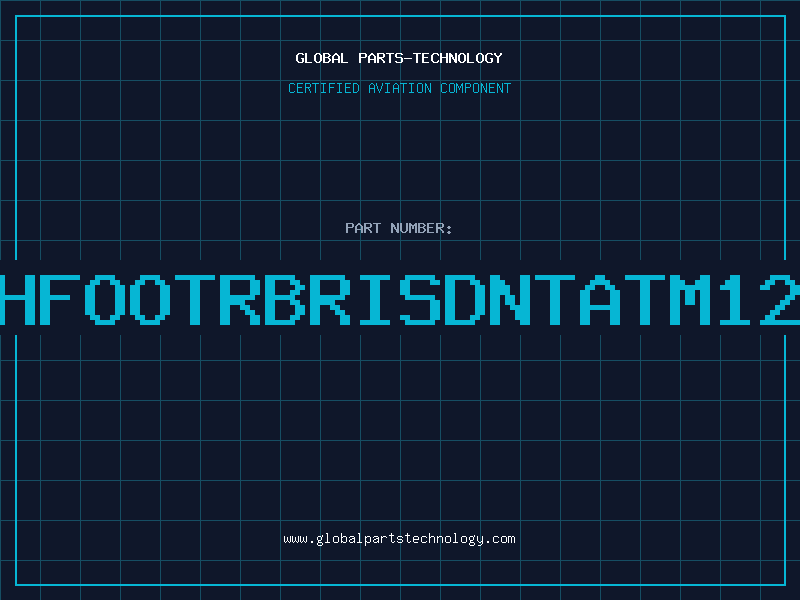Screen dimensions: 800x600
Task: Click the PART word in the label
Action: click(x=363, y=228)
